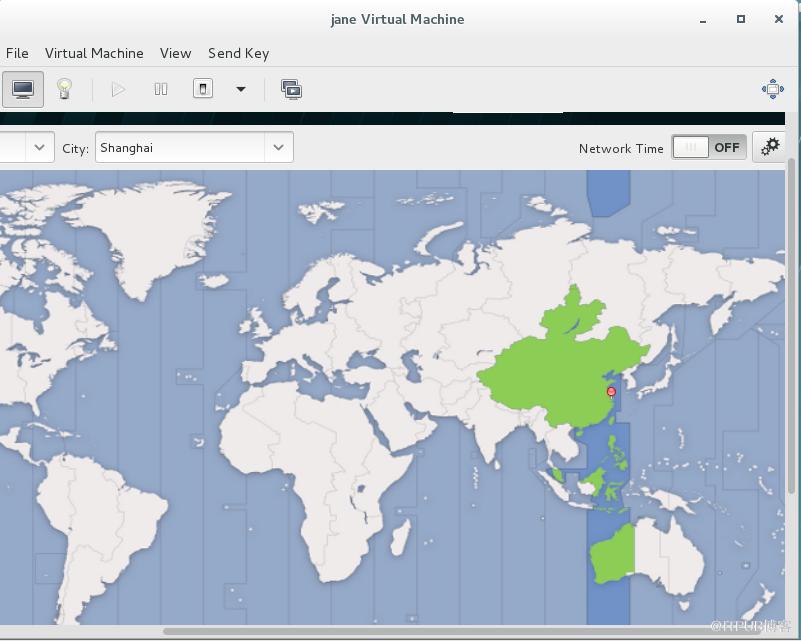Screen dimensions: 801x641
Task: Open the Send Key menu
Action: (x=239, y=53)
